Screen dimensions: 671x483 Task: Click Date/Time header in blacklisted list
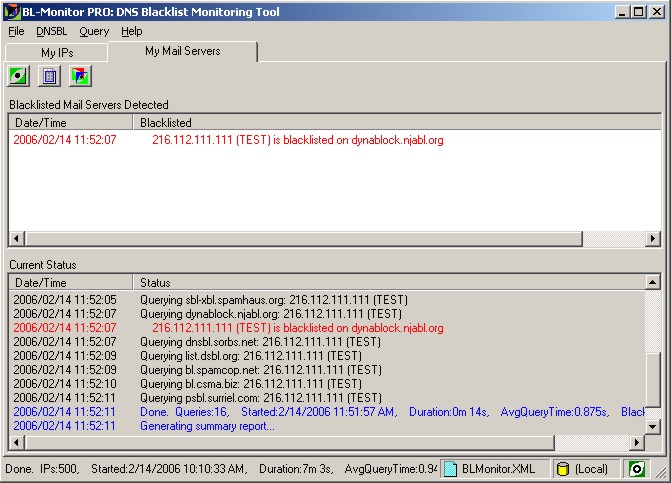pos(71,123)
